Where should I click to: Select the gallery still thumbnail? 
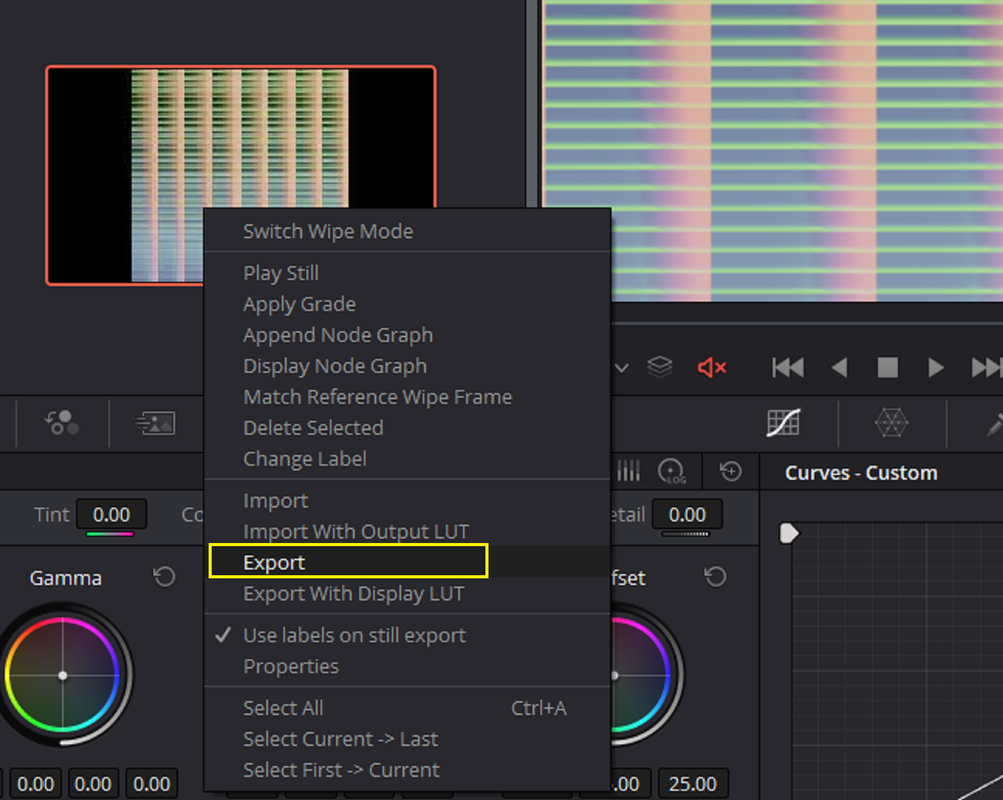pyautogui.click(x=241, y=175)
